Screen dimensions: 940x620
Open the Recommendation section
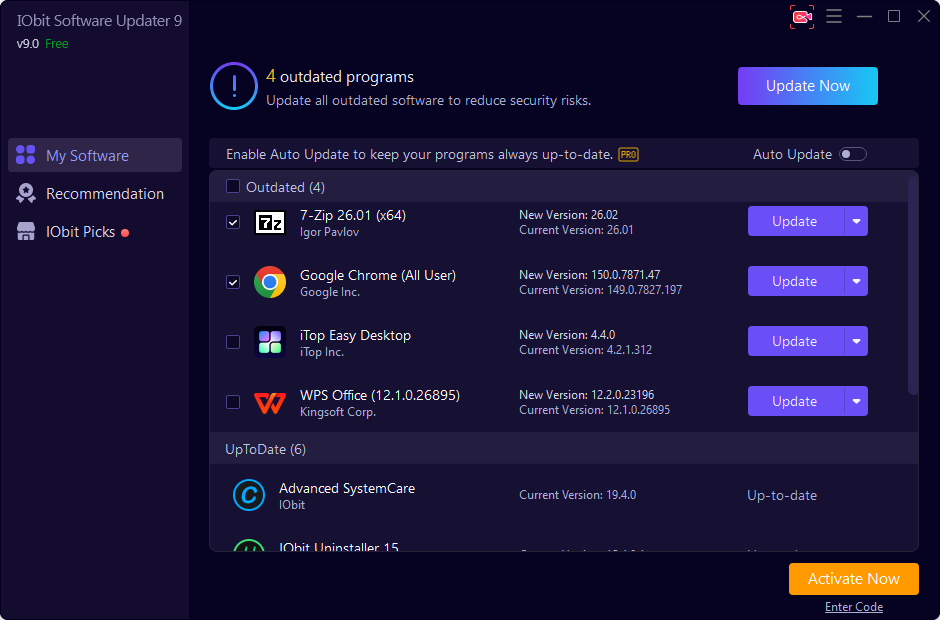pos(95,194)
